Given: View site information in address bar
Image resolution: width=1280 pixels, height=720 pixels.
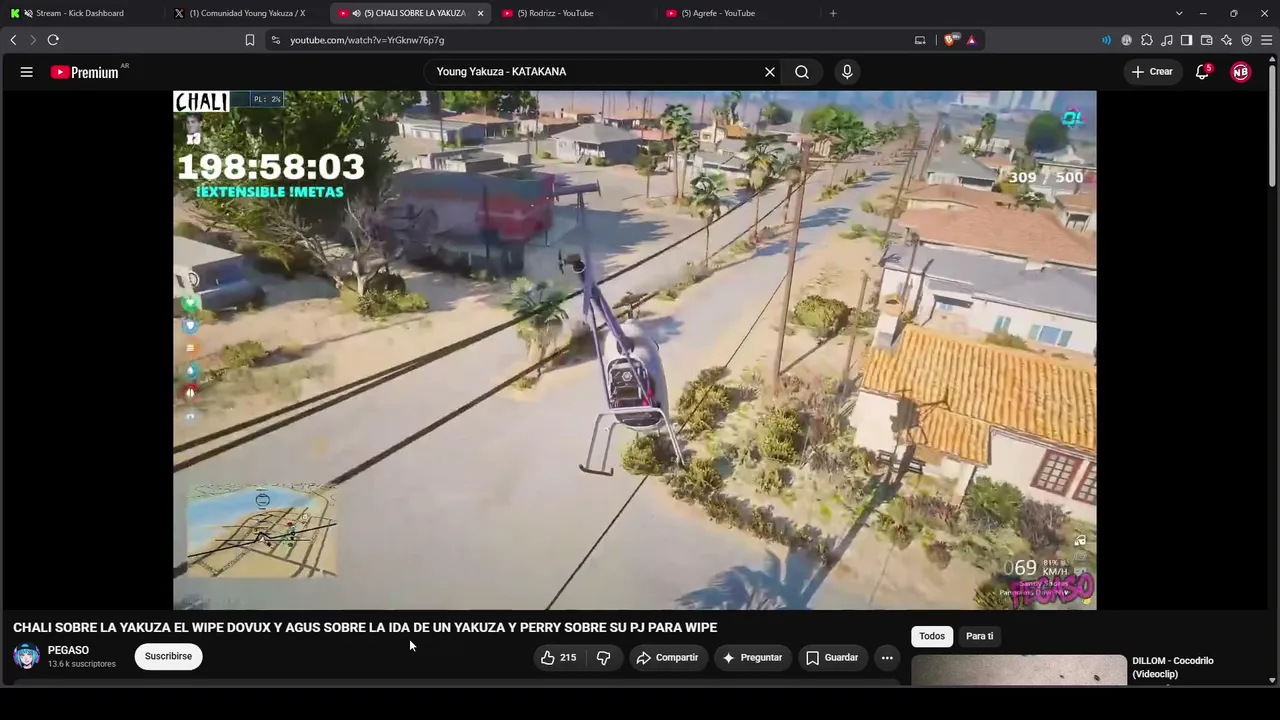Looking at the screenshot, I should coord(276,40).
